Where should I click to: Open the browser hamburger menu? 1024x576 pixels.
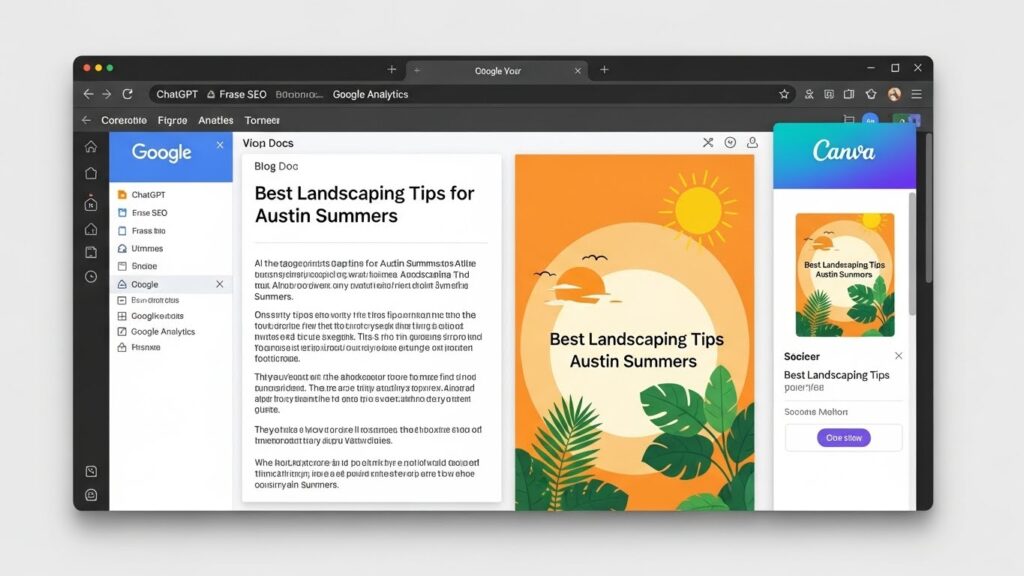coord(916,94)
